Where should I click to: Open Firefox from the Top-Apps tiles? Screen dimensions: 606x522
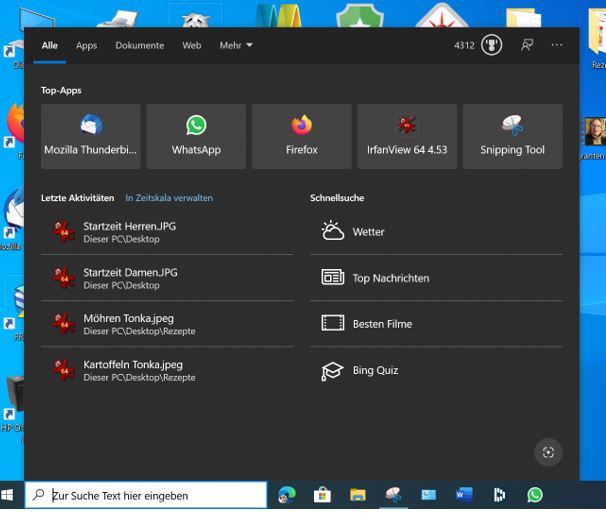pos(301,136)
